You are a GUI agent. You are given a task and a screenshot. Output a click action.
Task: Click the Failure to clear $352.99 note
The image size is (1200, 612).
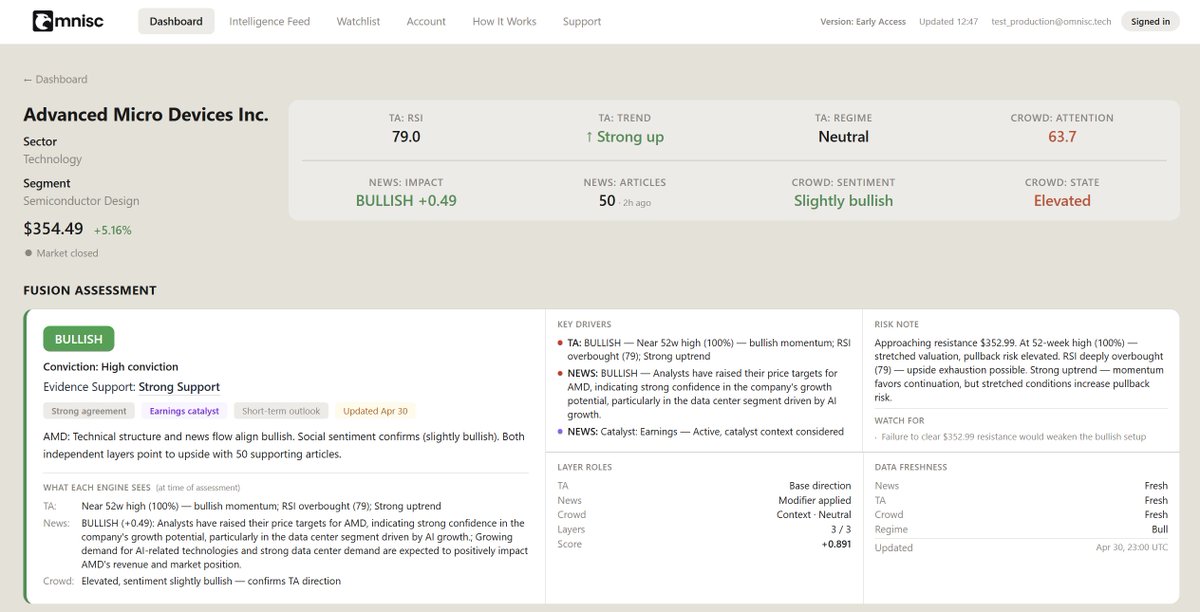point(1014,437)
